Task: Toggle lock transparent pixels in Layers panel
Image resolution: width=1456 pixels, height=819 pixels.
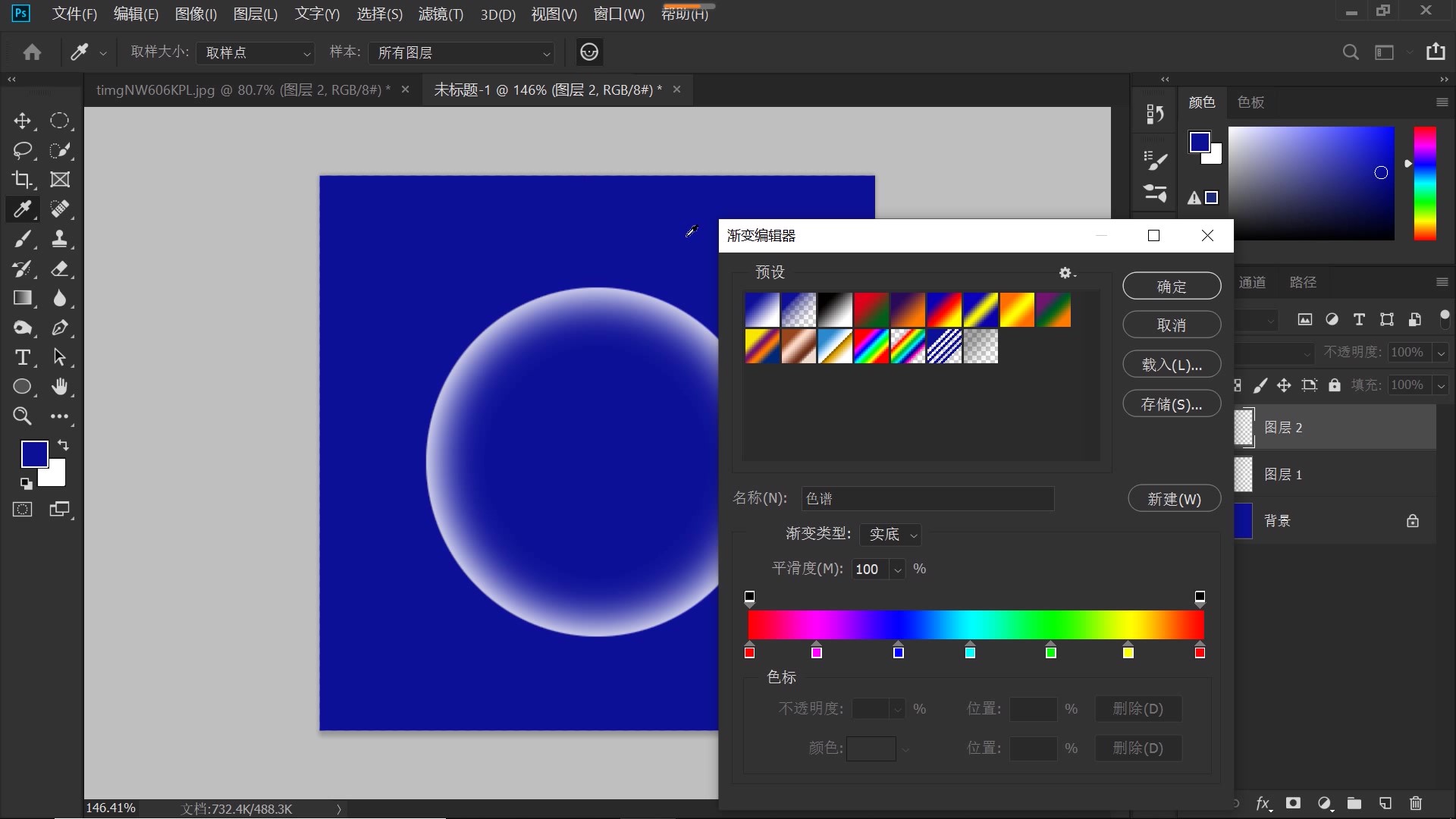Action: 1236,384
